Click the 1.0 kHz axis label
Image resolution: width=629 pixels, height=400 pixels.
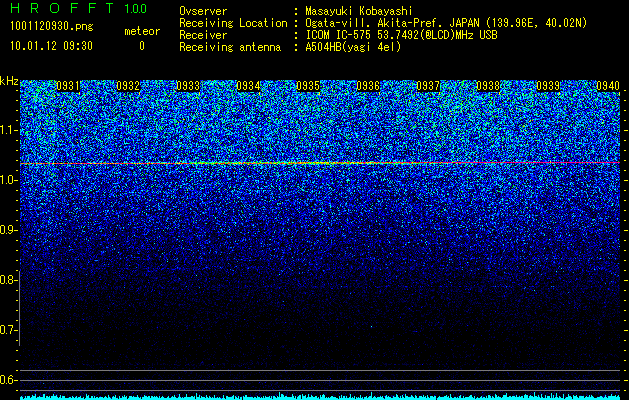pyautogui.click(x=8, y=180)
